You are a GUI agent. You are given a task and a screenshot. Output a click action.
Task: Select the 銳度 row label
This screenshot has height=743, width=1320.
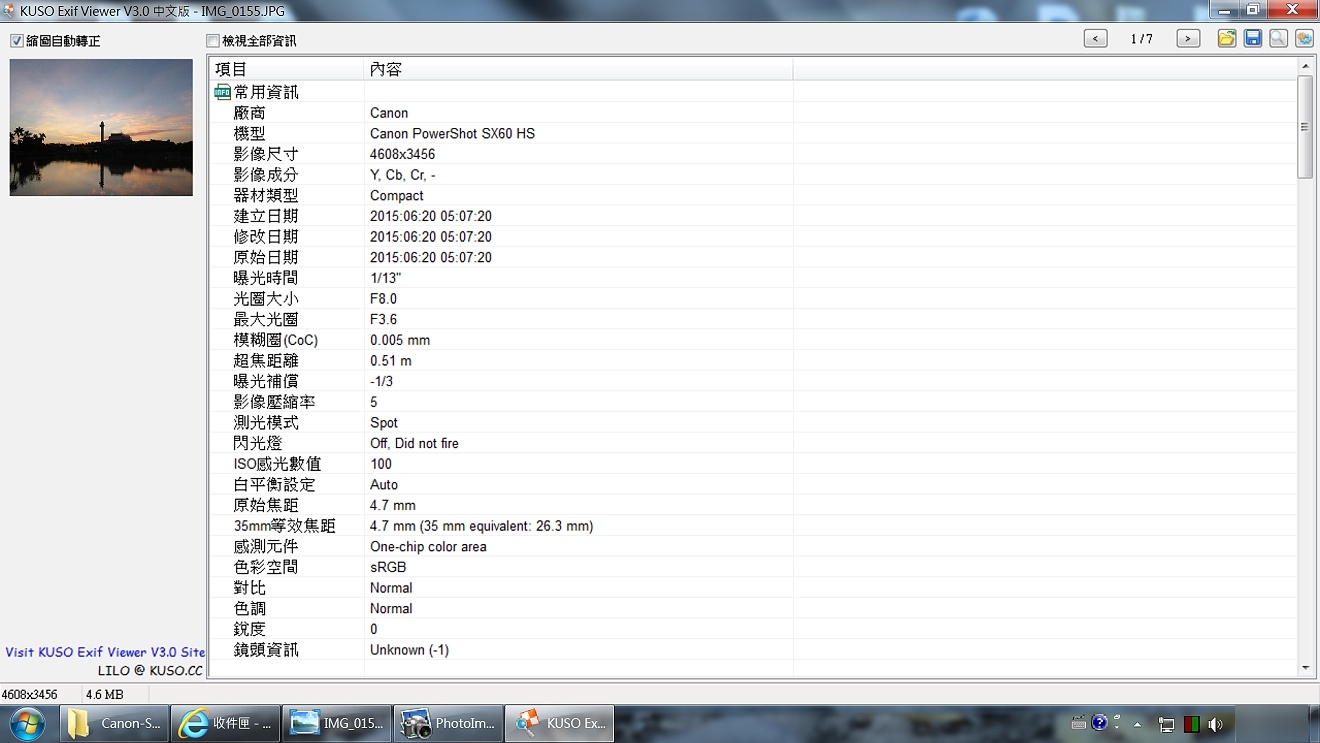pyautogui.click(x=250, y=629)
